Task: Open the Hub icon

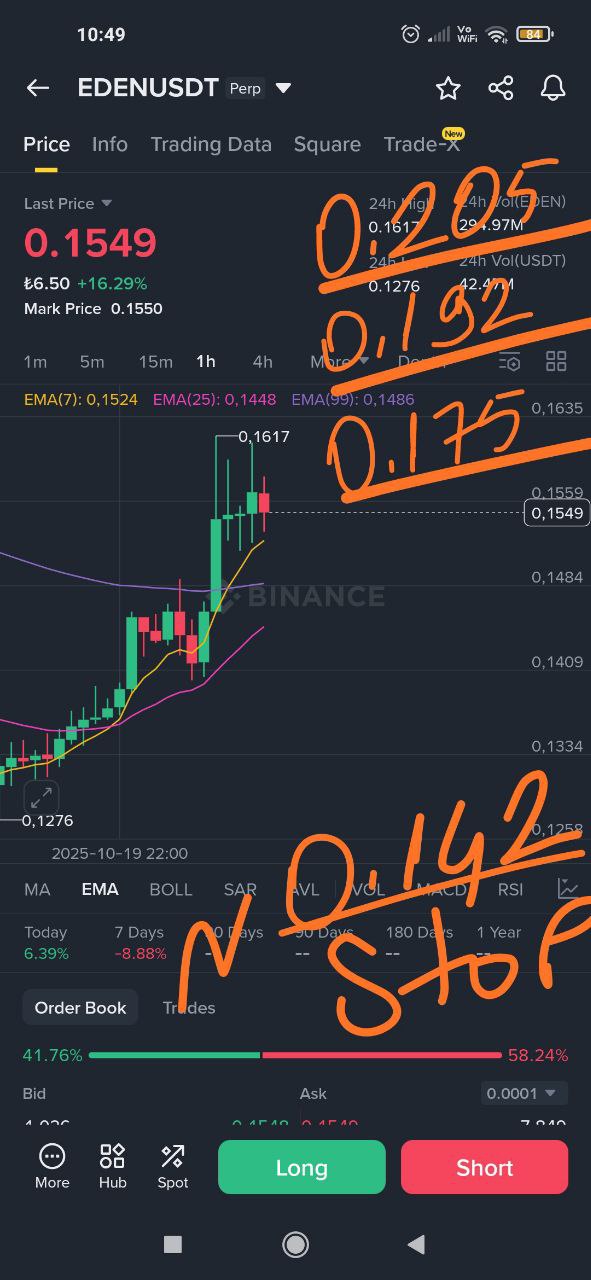Action: 112,1166
